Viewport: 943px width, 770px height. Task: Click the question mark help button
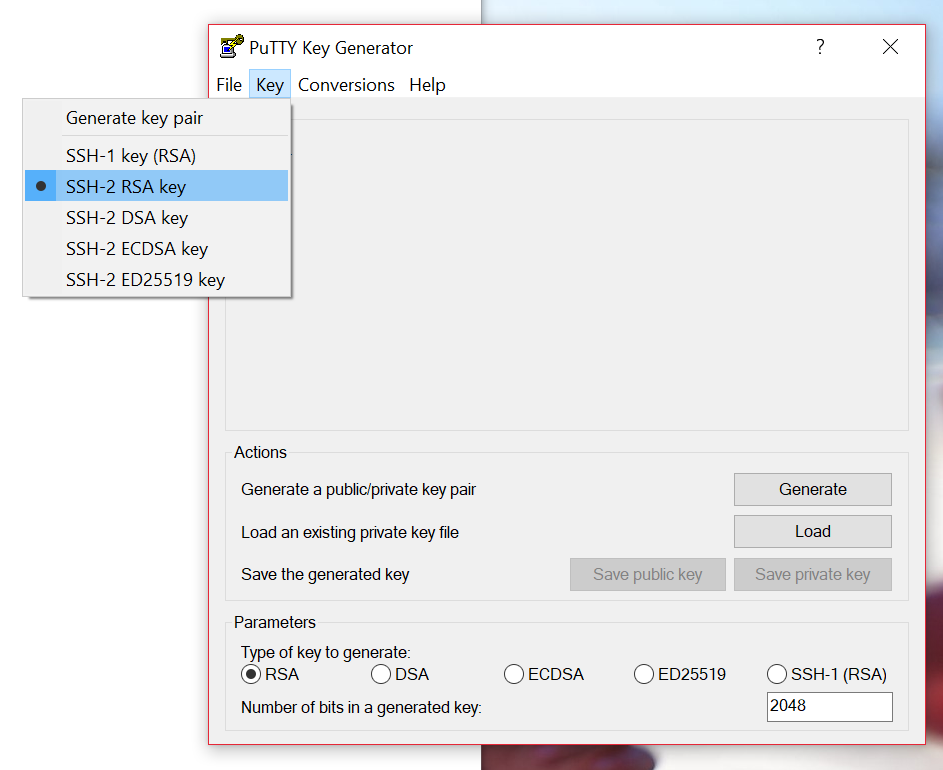pos(820,47)
